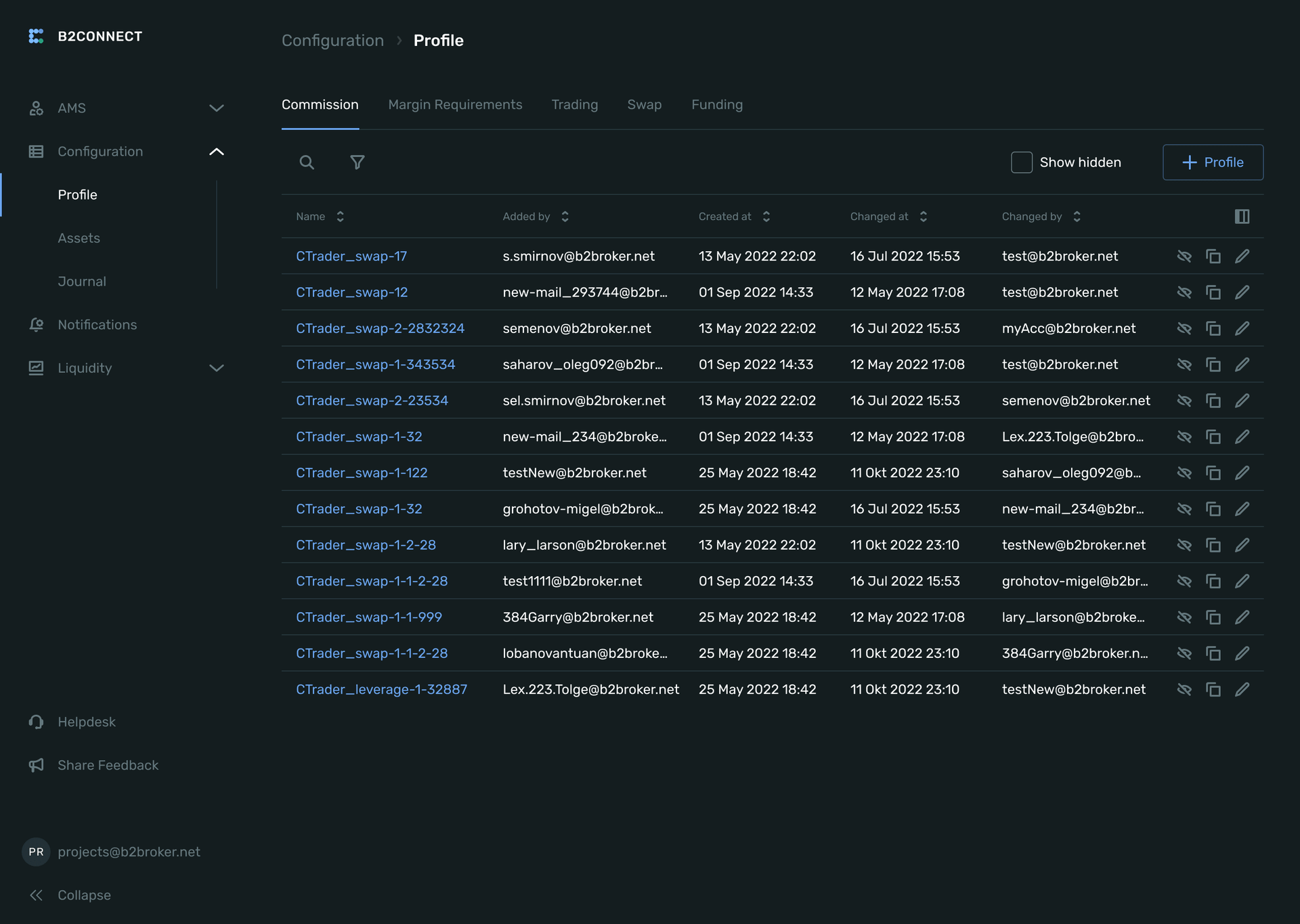Collapse the Configuration sidebar section
Image resolution: width=1300 pixels, height=924 pixels.
216,152
